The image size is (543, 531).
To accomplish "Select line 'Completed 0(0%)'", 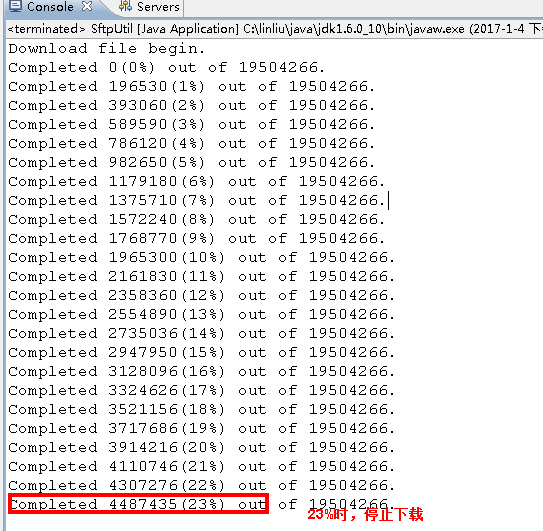I will point(167,68).
